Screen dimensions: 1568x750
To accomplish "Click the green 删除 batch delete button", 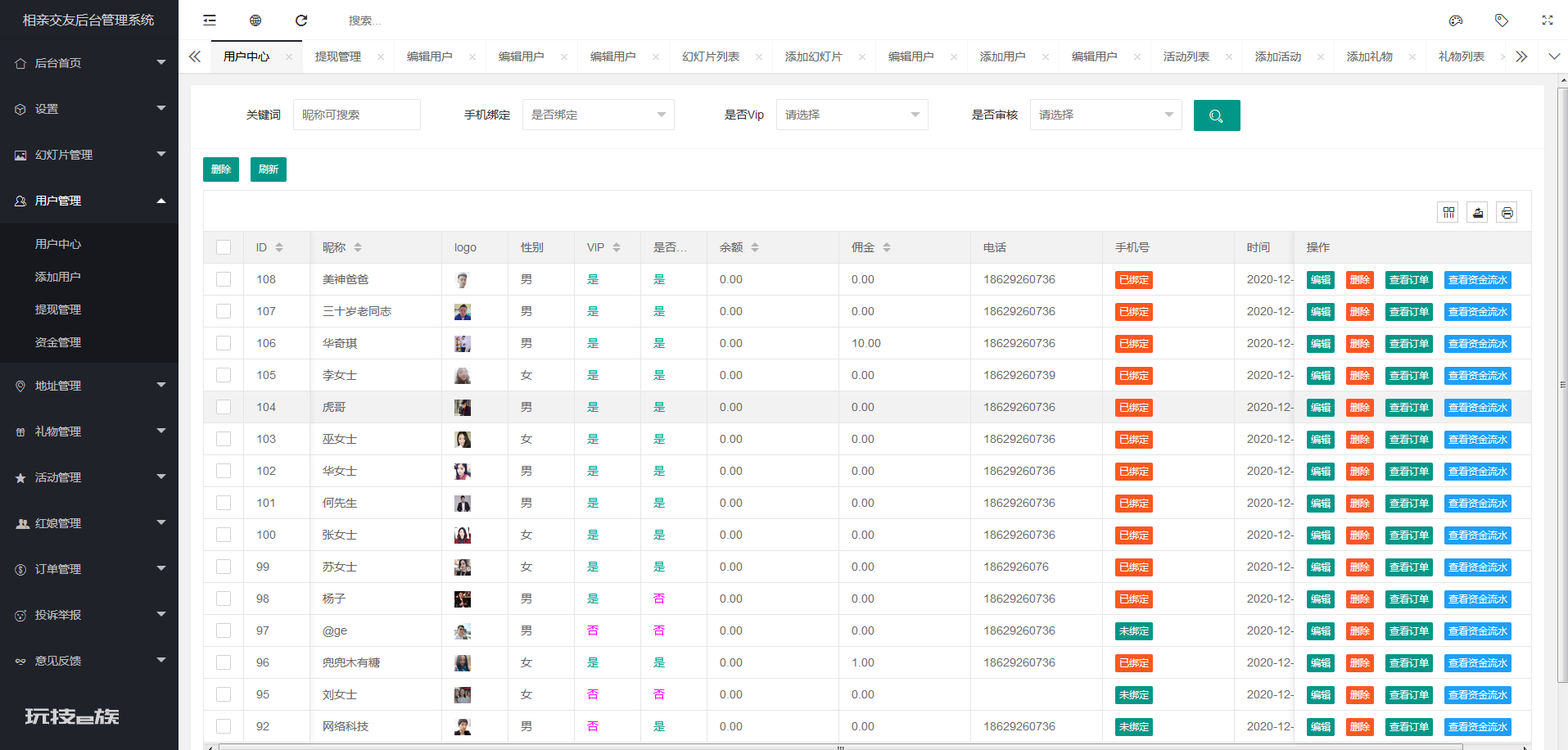I will click(x=221, y=169).
